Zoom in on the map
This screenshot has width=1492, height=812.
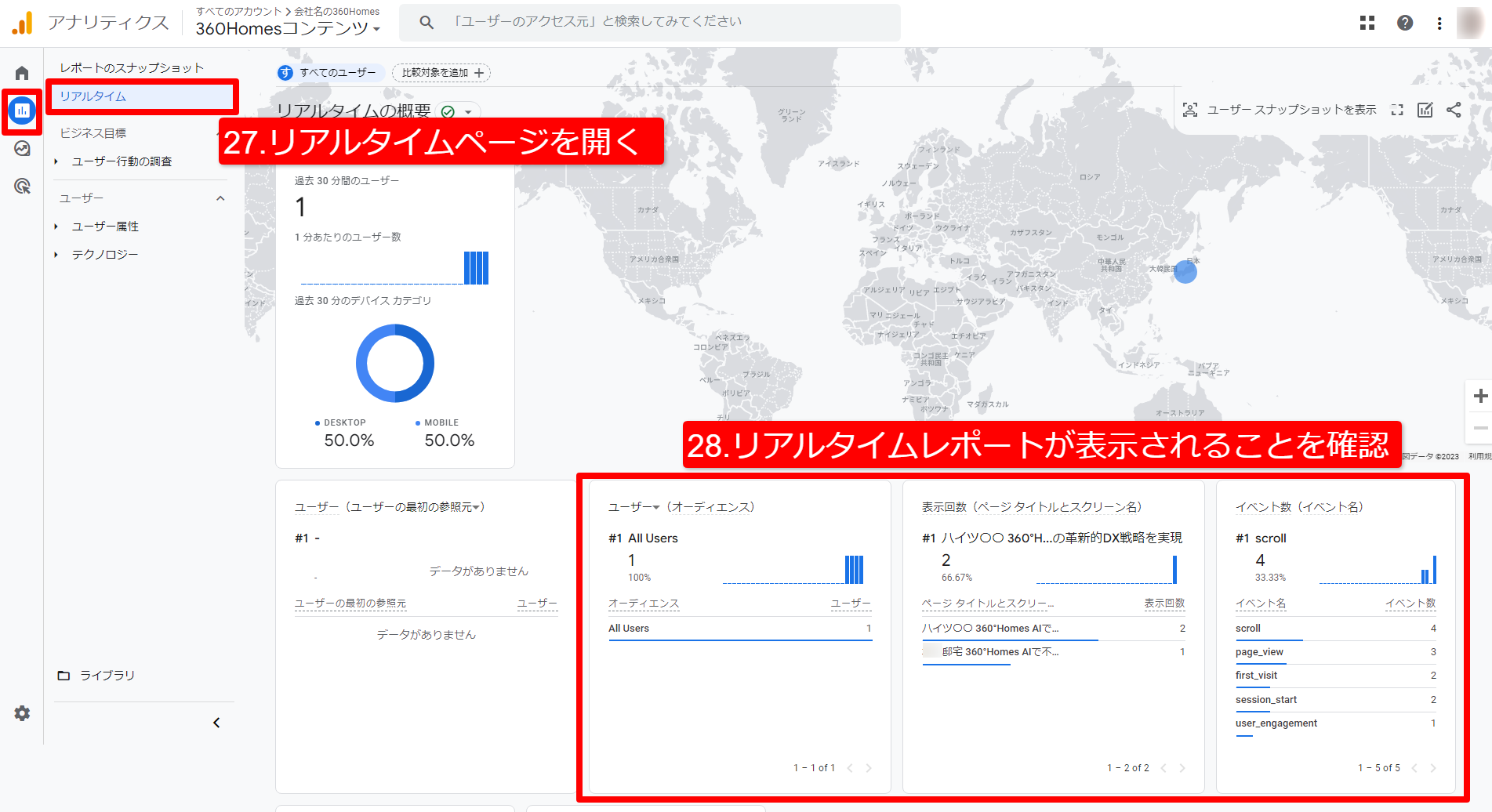(x=1480, y=396)
